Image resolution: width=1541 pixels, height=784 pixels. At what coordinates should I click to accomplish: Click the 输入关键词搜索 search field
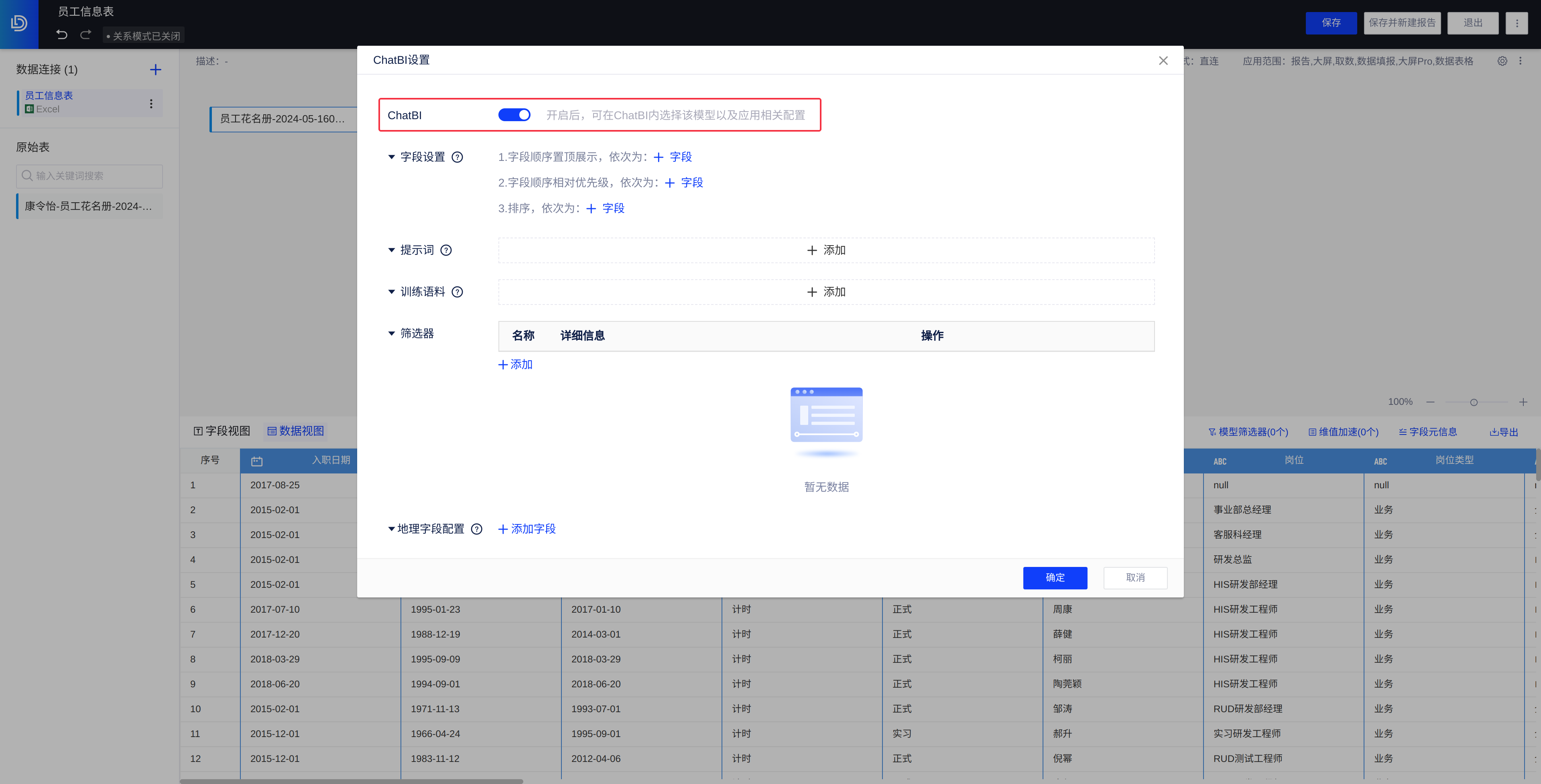(90, 176)
